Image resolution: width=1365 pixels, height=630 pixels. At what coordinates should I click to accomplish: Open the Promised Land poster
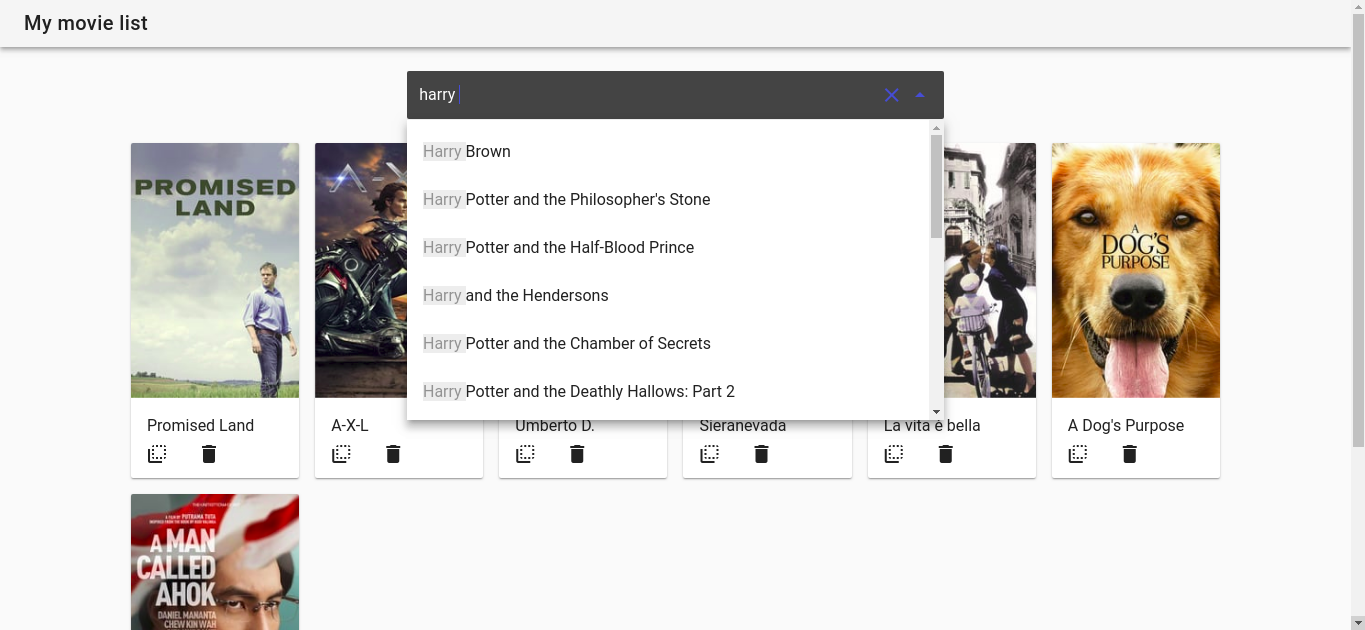(x=215, y=270)
